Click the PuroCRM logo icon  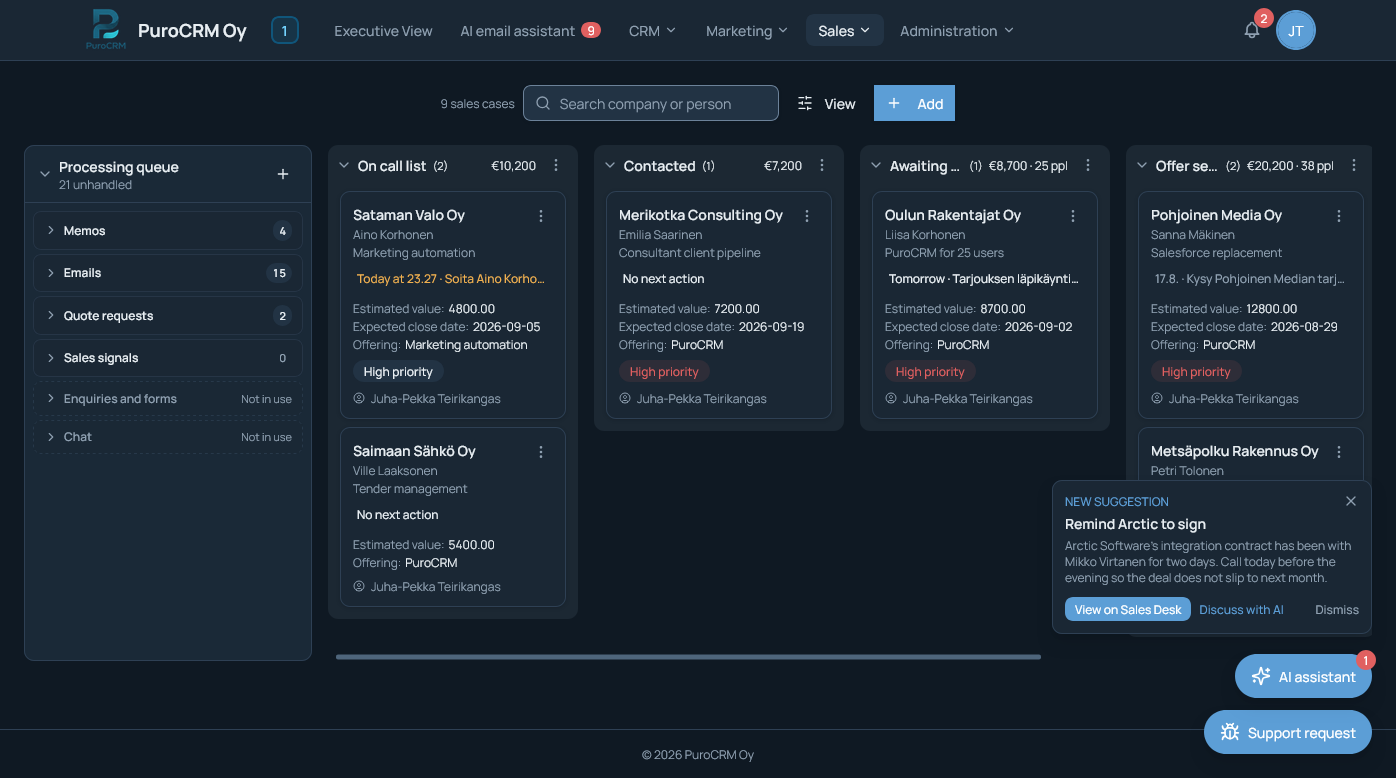105,29
